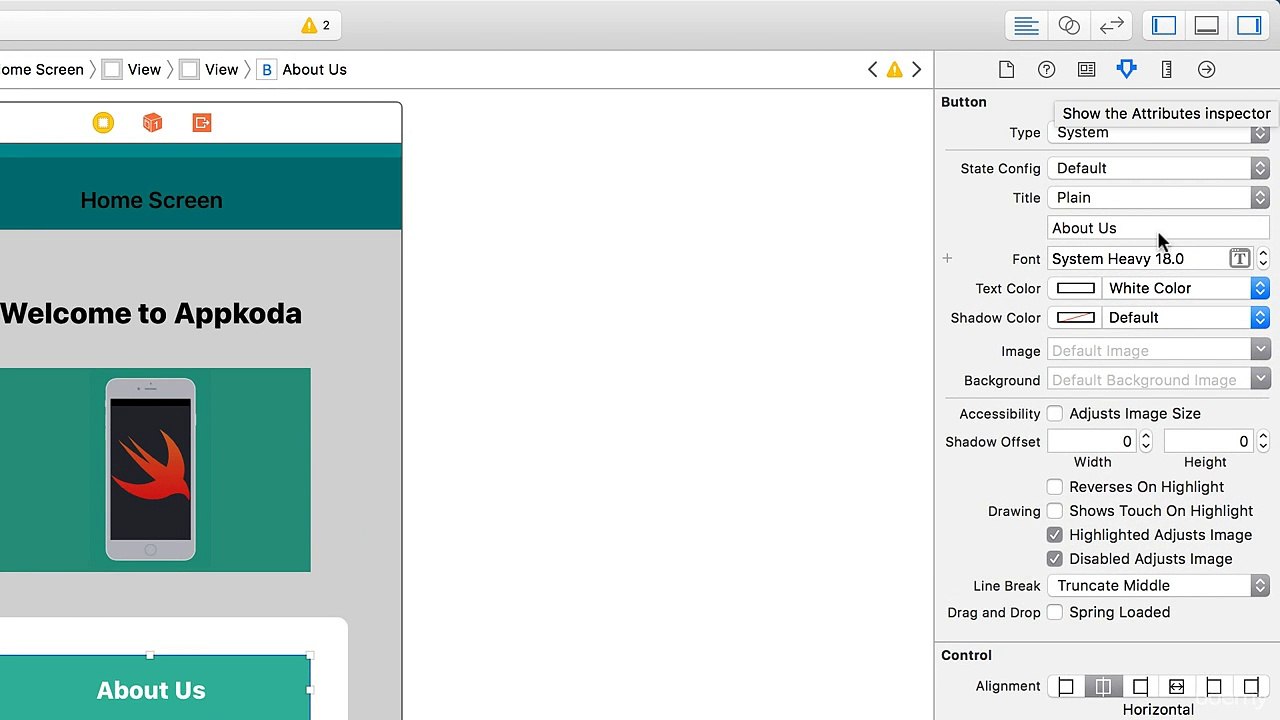Set horizontal alignment to fill

1176,686
